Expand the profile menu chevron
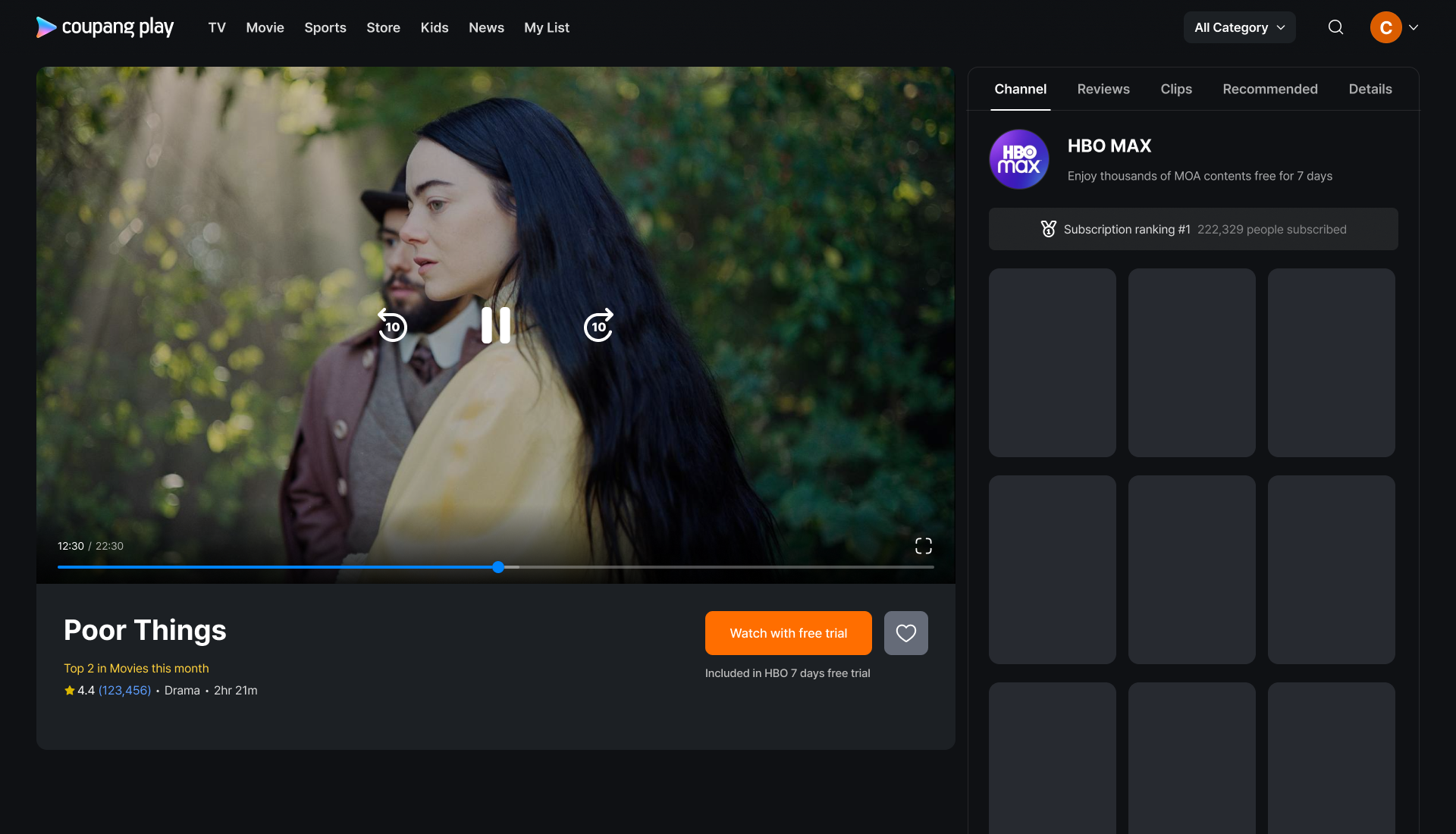The image size is (1456, 834). [x=1414, y=27]
